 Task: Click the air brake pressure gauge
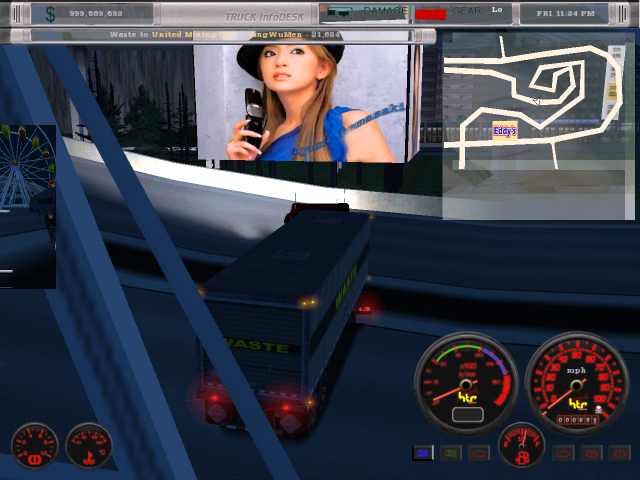[34, 446]
